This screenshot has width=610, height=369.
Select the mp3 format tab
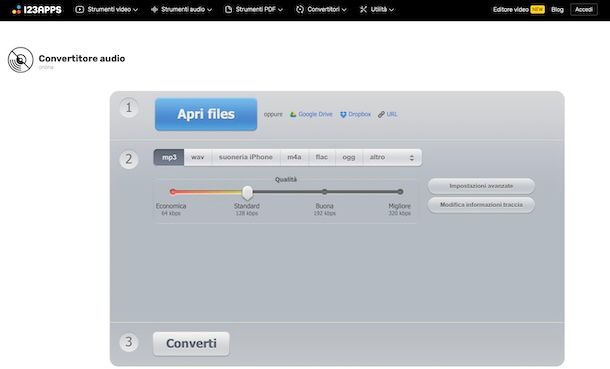pos(169,157)
